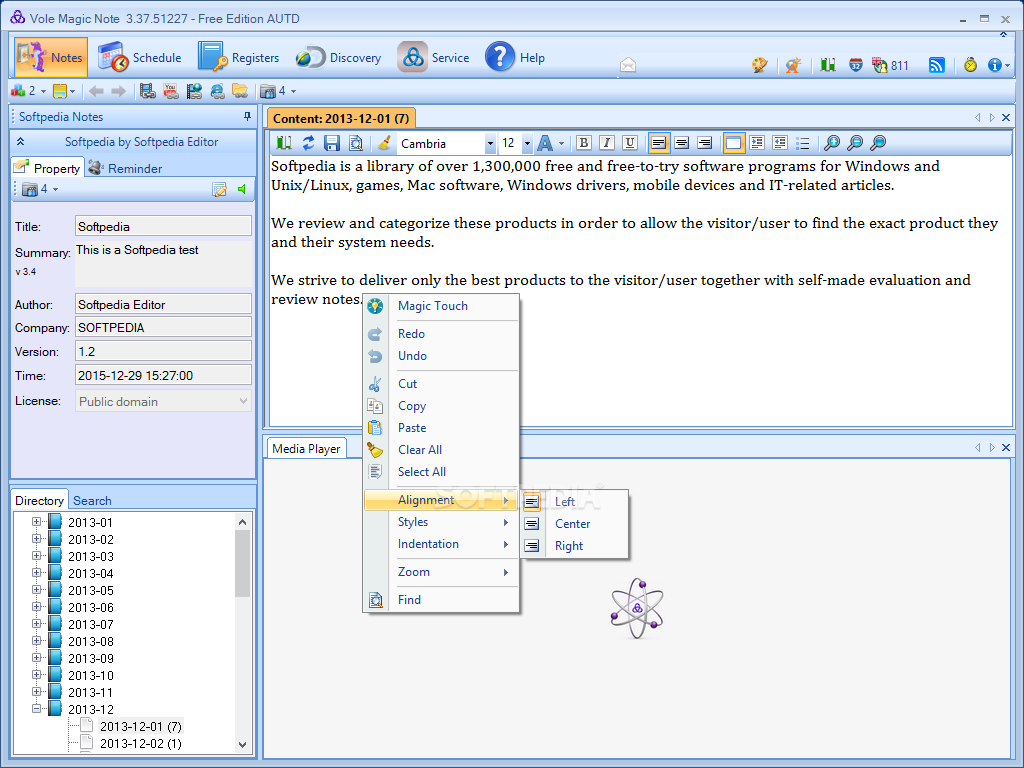
Task: Open the Zoom submenu
Action: tap(441, 572)
